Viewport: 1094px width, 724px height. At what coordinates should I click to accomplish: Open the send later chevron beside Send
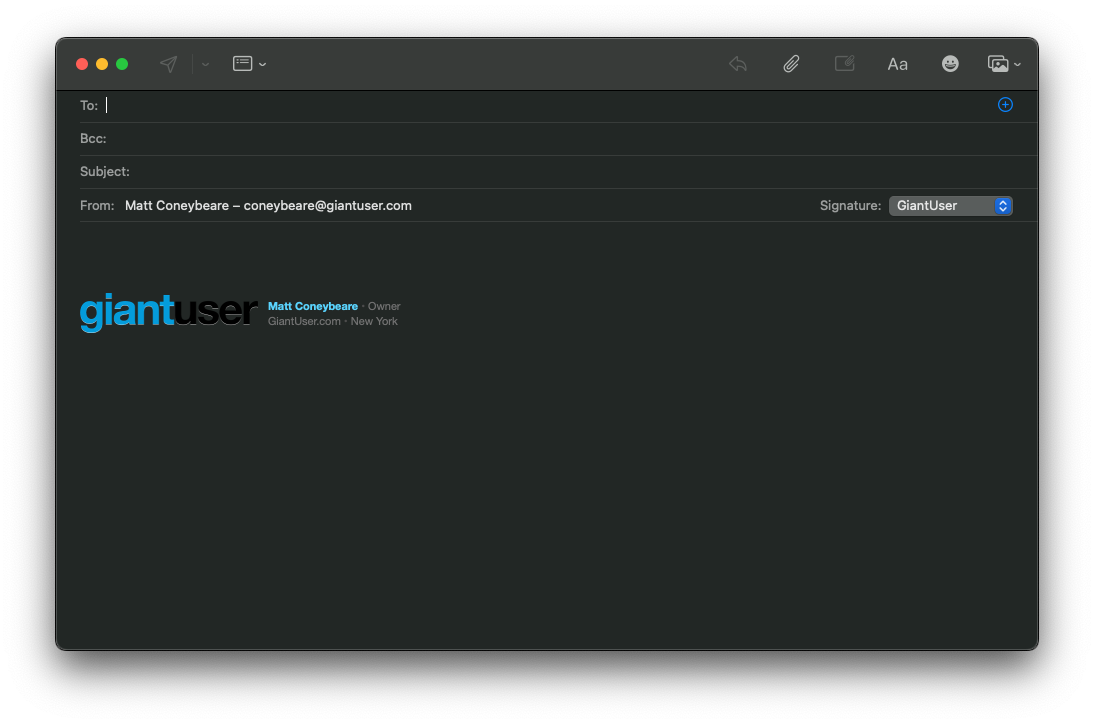click(x=205, y=64)
